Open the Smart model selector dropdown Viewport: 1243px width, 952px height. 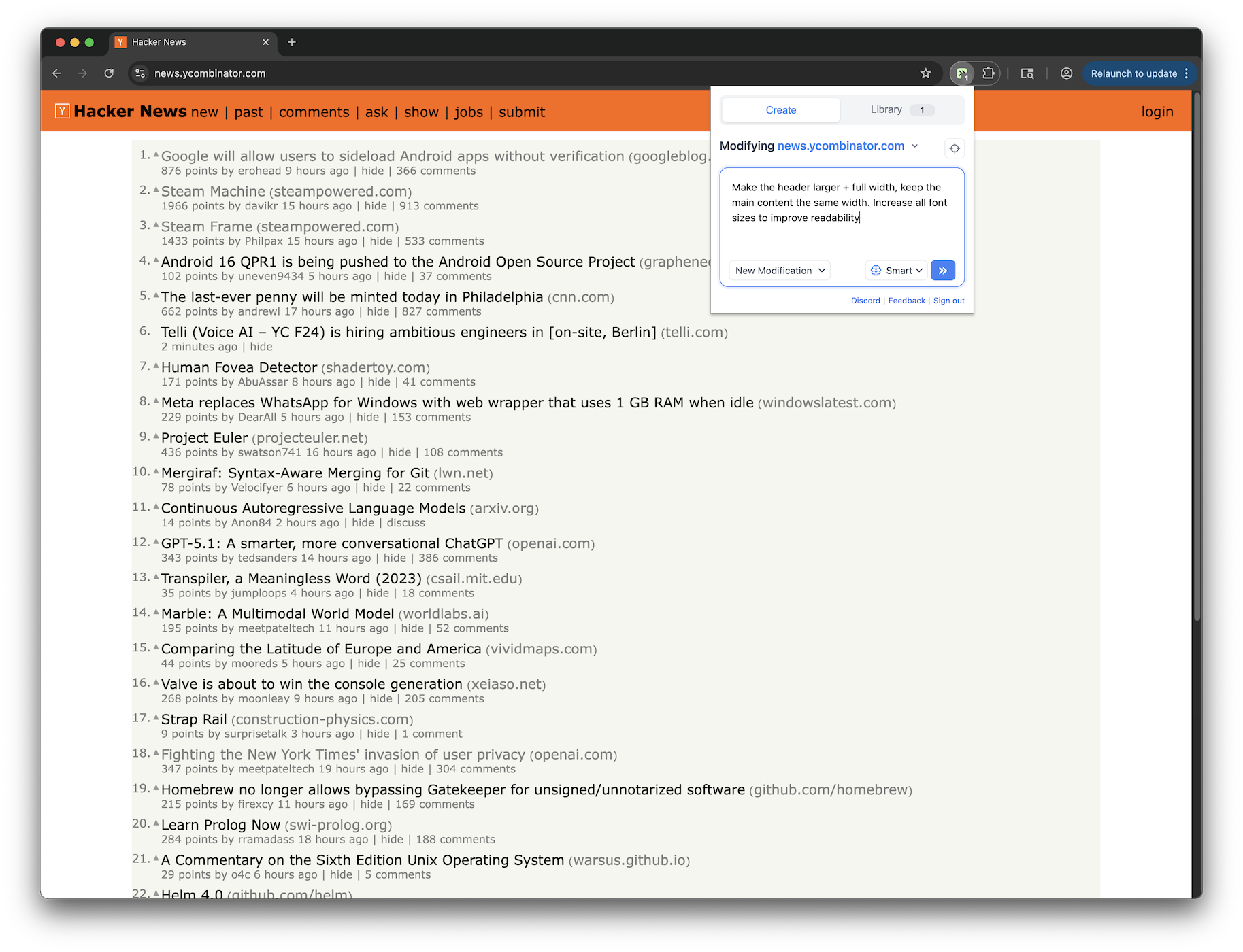point(896,270)
